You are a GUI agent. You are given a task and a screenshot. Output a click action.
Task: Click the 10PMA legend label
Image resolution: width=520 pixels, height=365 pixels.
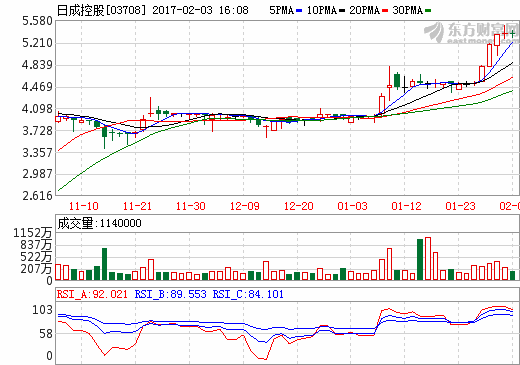[322, 10]
